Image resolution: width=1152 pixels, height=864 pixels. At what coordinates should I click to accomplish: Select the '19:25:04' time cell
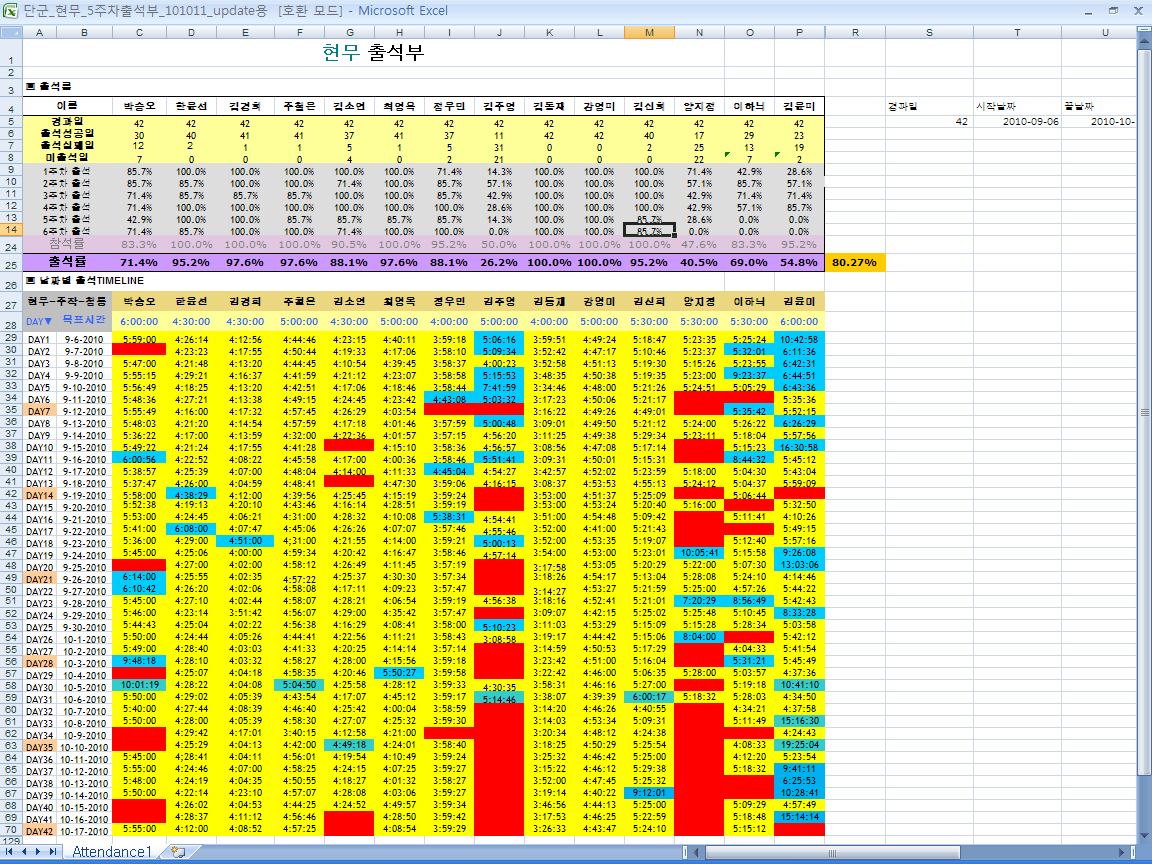(x=799, y=745)
